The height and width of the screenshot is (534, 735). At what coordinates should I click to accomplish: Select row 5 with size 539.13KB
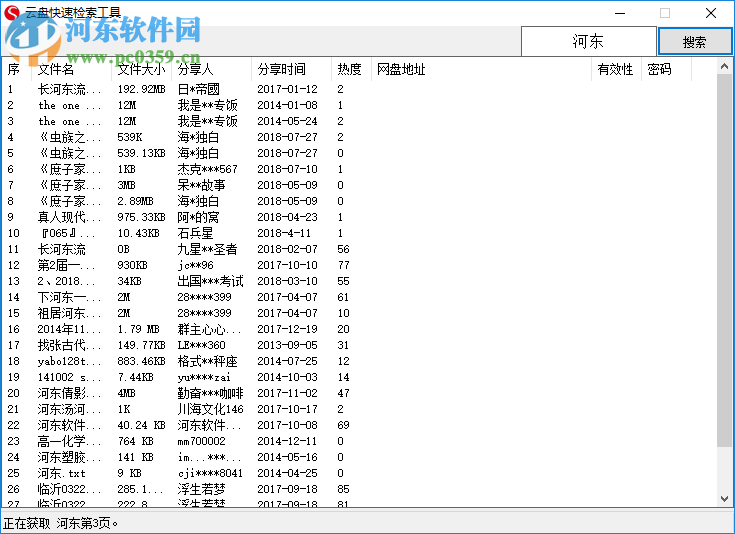tap(359, 153)
